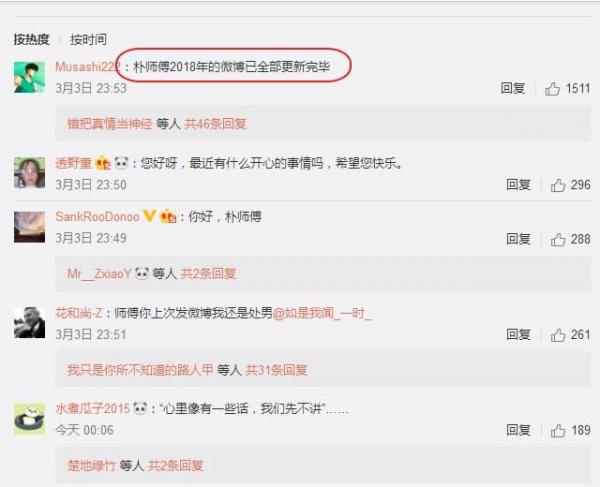Like 水煮瓜子2015's comment with 189 likes
The height and width of the screenshot is (487, 600).
(x=558, y=430)
